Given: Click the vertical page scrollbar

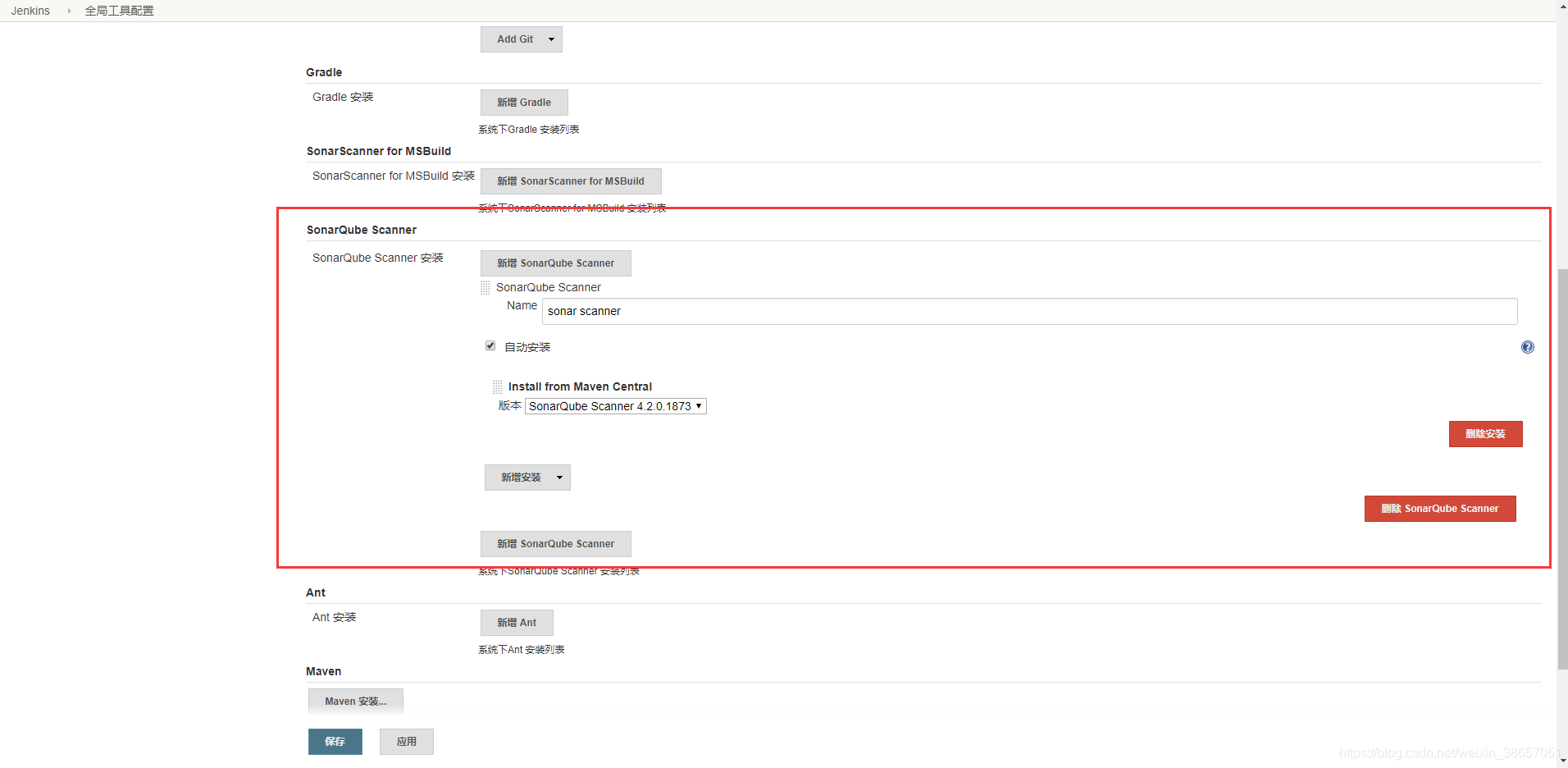Looking at the screenshot, I should click(1562, 468).
